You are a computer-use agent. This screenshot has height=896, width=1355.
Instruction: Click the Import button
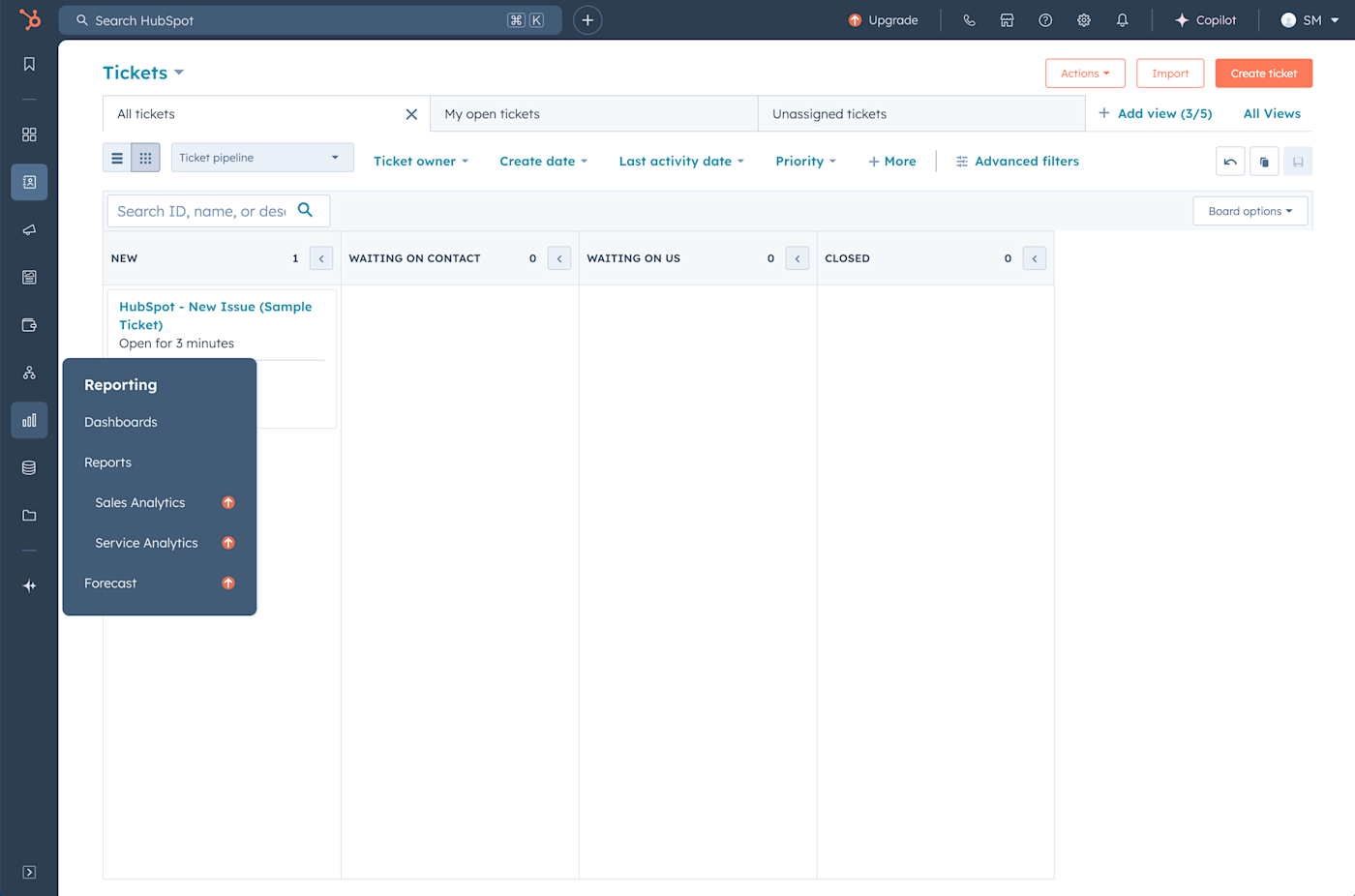tap(1170, 74)
